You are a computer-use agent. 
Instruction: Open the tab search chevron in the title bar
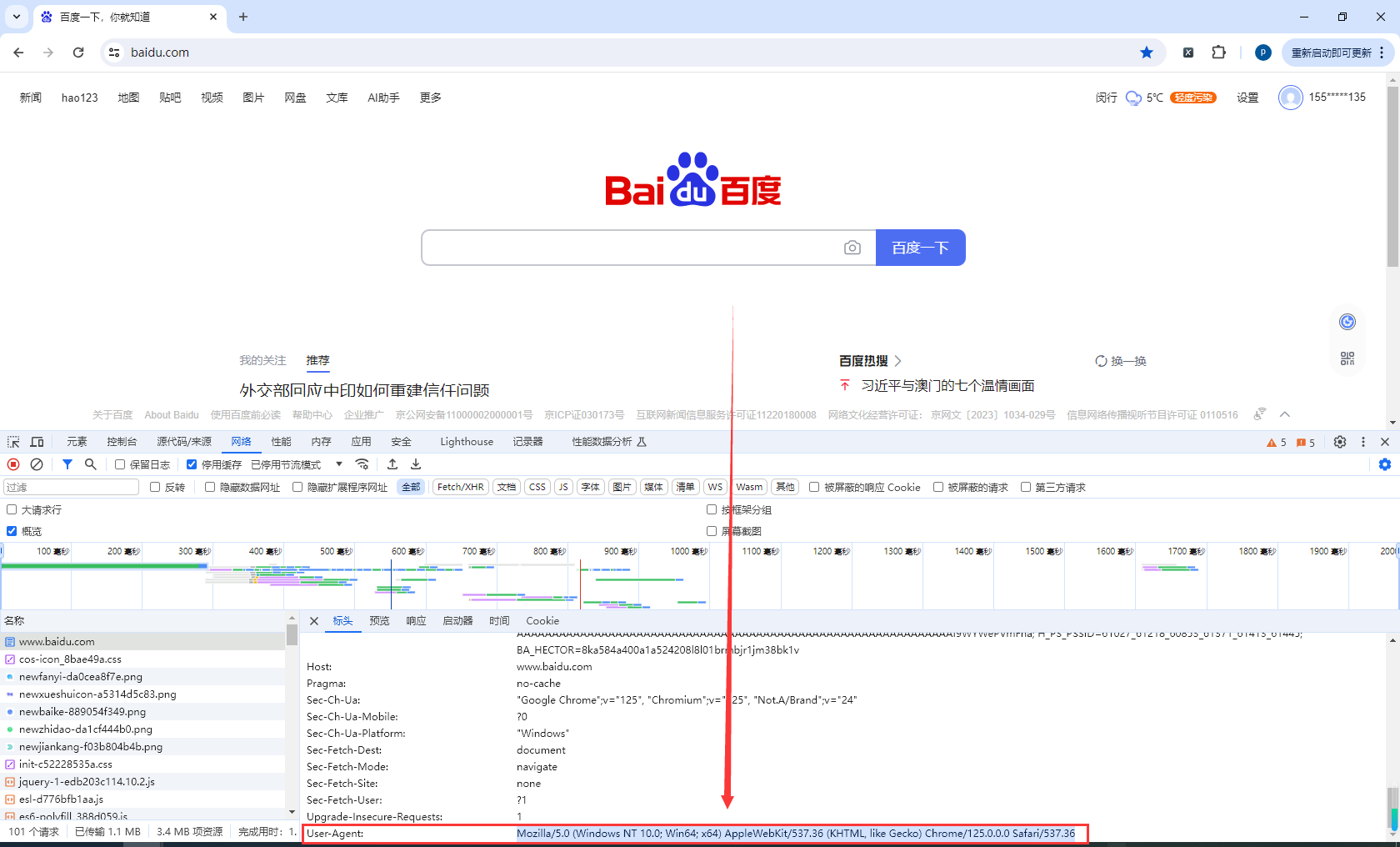pyautogui.click(x=17, y=17)
